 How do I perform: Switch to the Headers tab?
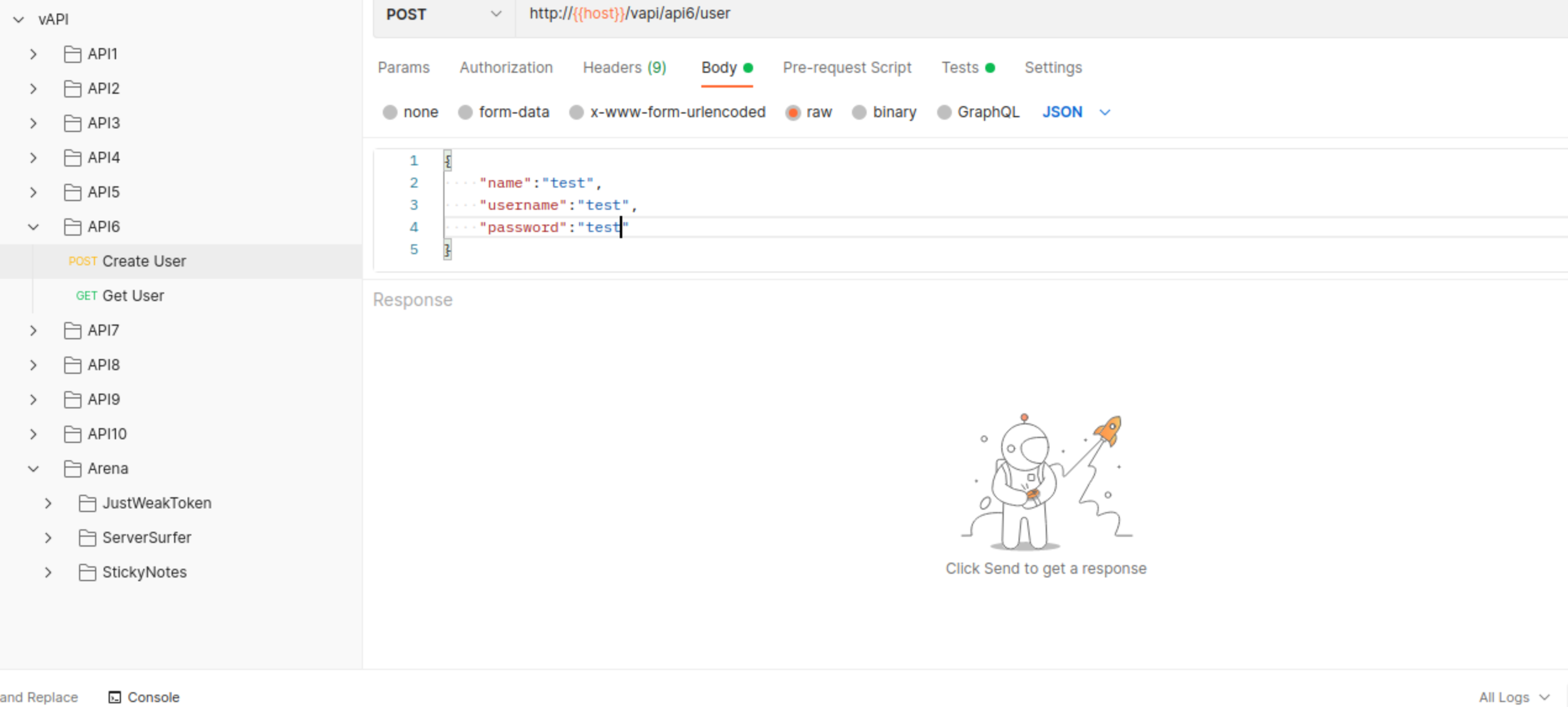click(624, 68)
